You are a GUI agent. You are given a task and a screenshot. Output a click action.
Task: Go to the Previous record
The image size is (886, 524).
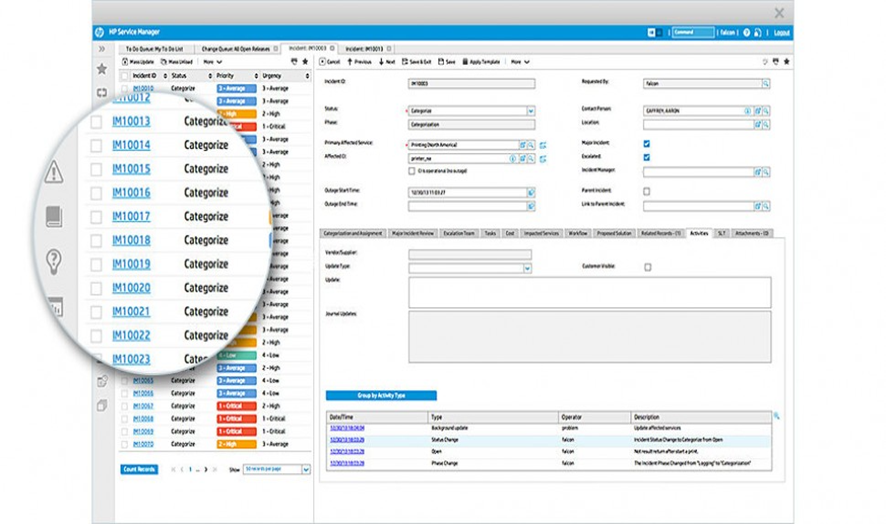(x=359, y=62)
